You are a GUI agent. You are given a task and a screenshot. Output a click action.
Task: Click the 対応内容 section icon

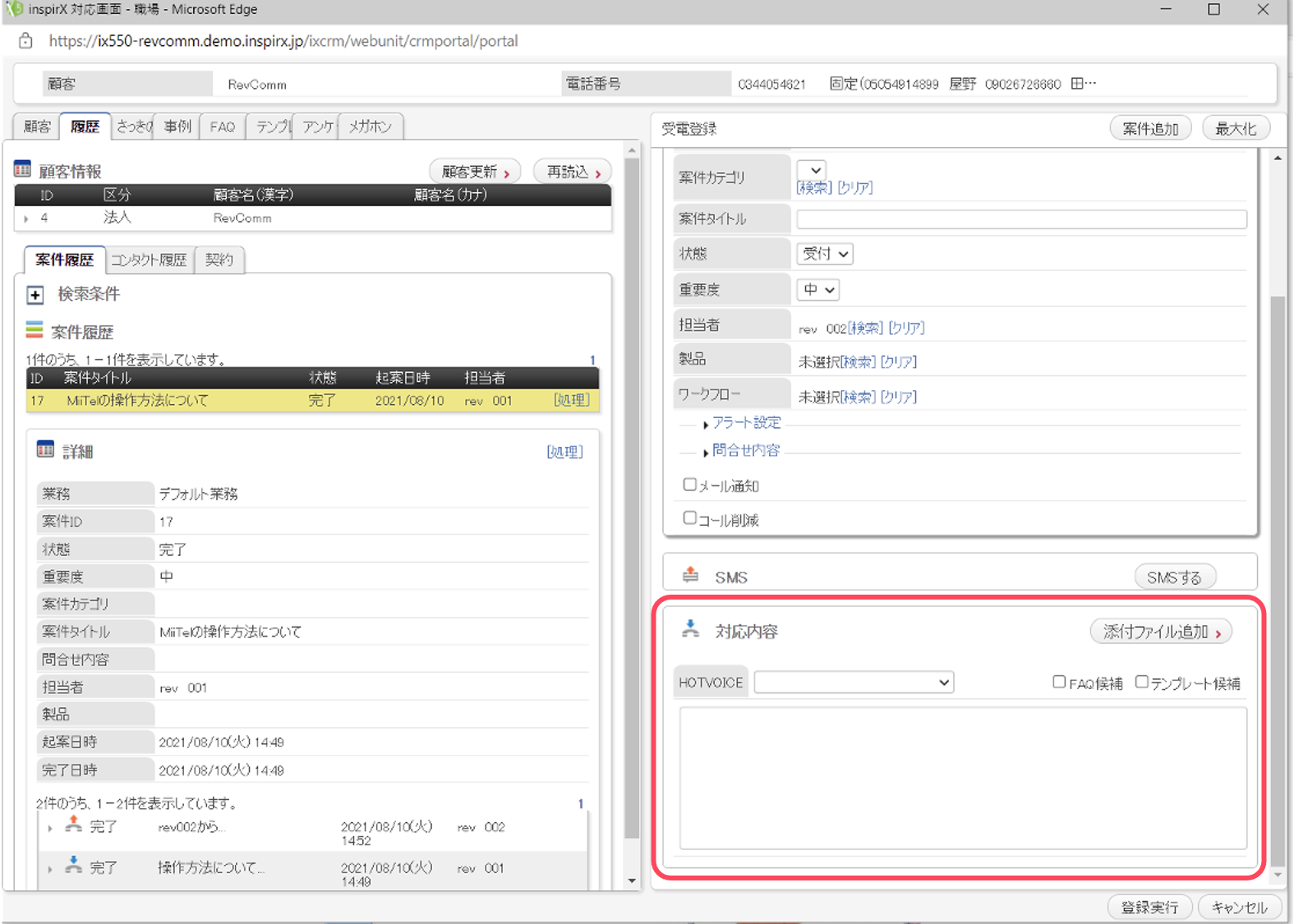coord(691,629)
